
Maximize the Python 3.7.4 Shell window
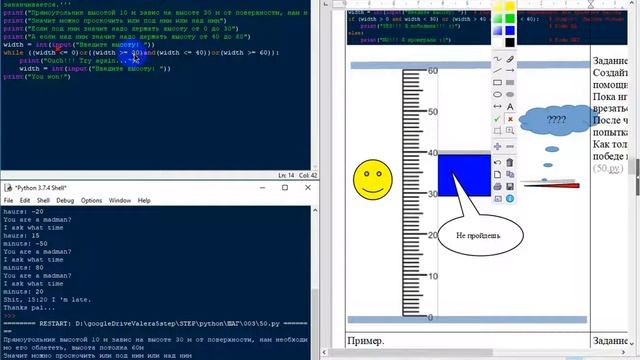(x=285, y=187)
